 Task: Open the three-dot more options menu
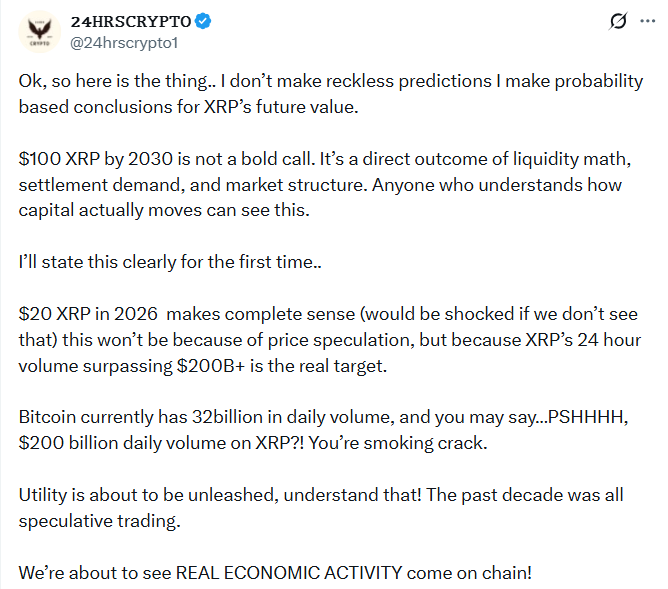pyautogui.click(x=648, y=22)
